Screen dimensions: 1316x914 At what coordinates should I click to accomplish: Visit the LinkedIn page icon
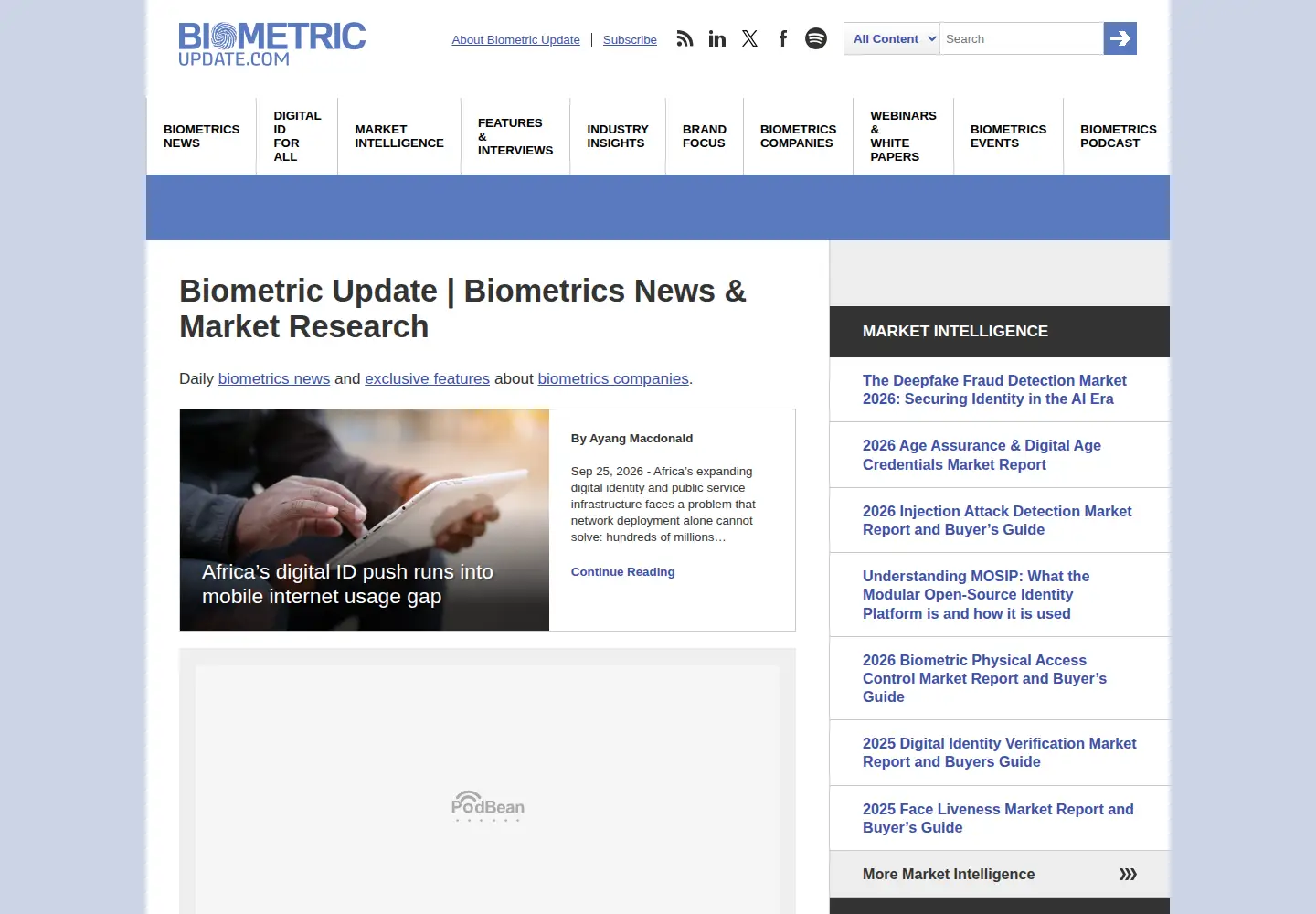click(717, 38)
